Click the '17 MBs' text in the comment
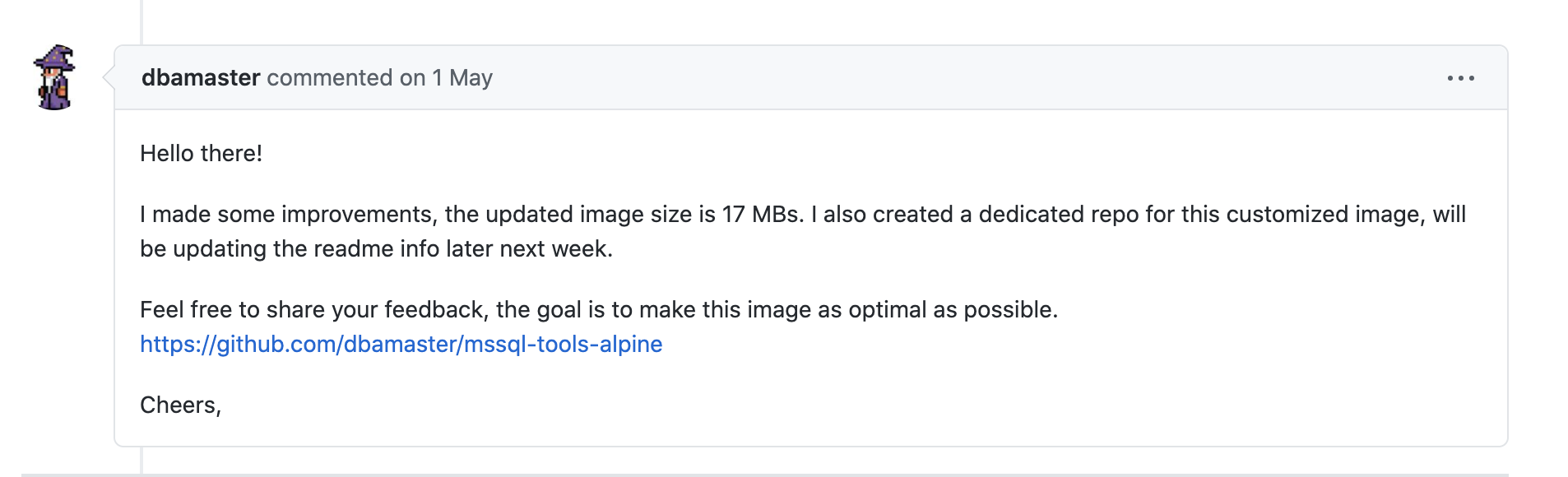The image size is (1568, 477). (x=761, y=214)
